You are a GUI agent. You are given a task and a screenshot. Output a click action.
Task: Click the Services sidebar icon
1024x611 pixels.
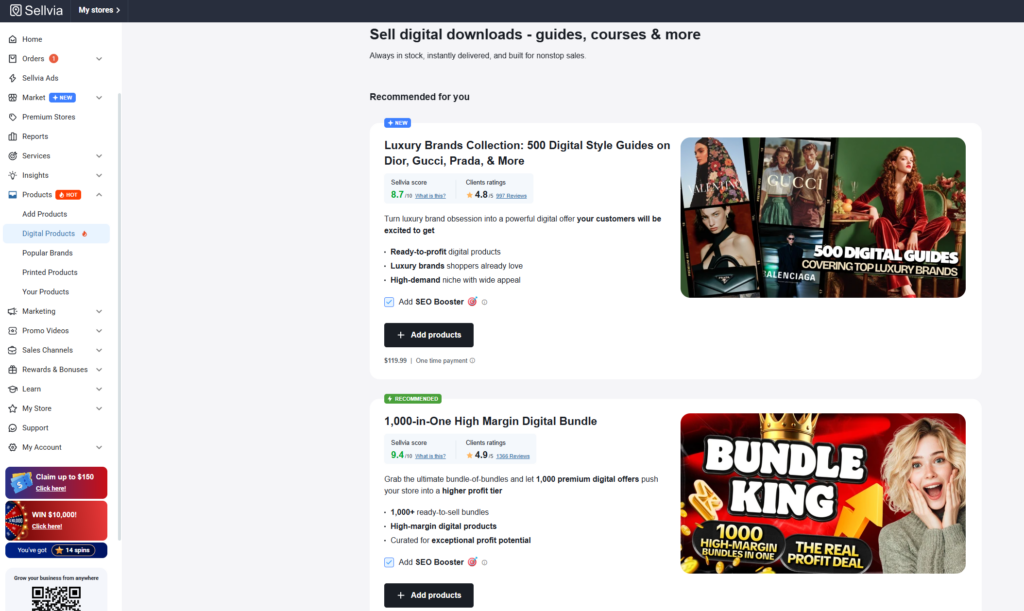coord(12,156)
